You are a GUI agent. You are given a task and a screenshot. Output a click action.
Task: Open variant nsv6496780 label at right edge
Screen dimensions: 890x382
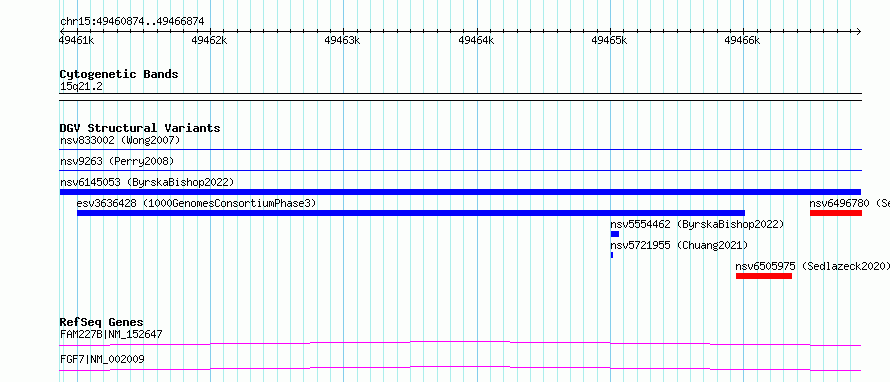[850, 203]
